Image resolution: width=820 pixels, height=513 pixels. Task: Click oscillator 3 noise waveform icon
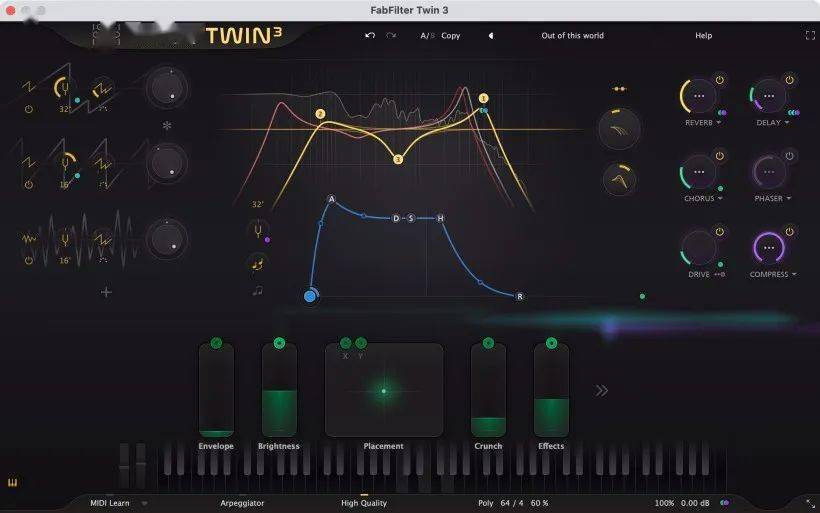coord(29,239)
